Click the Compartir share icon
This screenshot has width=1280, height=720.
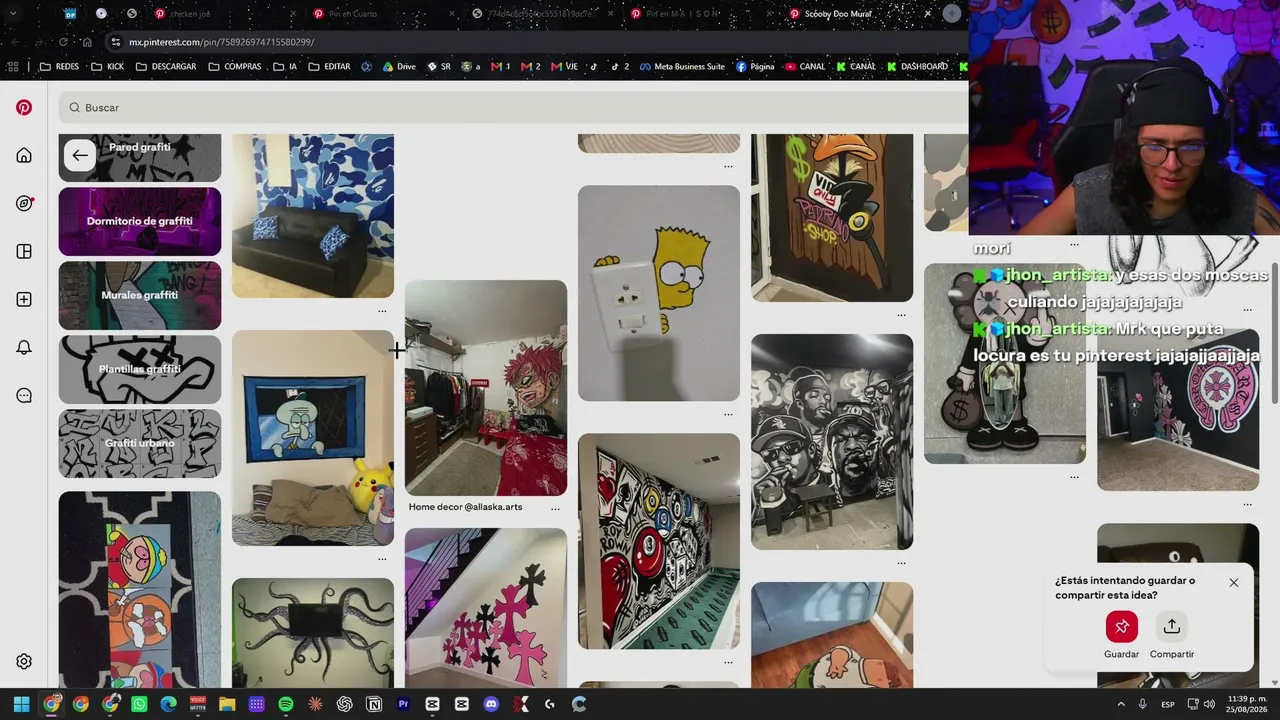tap(1172, 627)
